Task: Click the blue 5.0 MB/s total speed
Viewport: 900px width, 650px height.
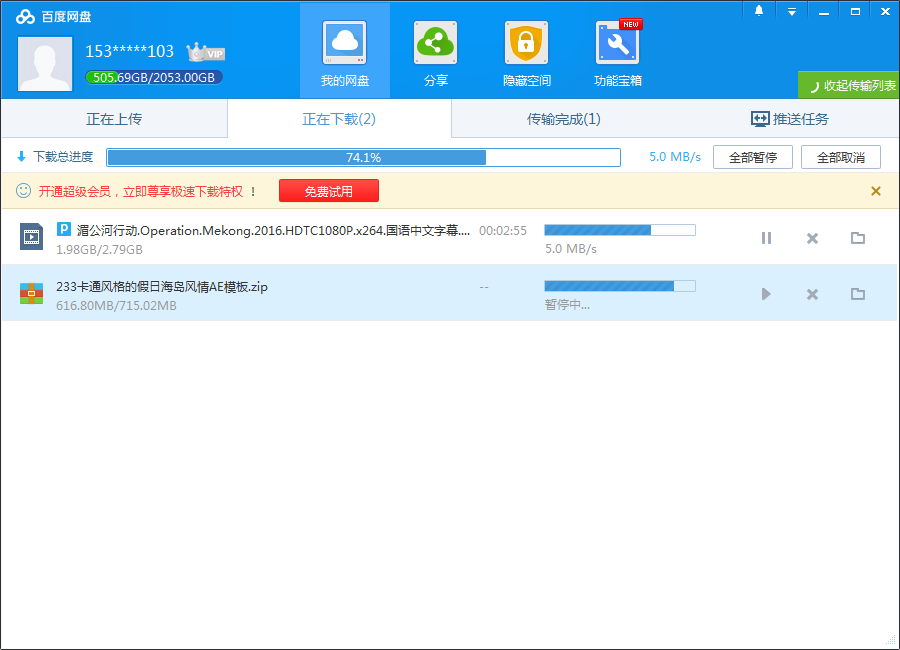Action: pyautogui.click(x=675, y=157)
